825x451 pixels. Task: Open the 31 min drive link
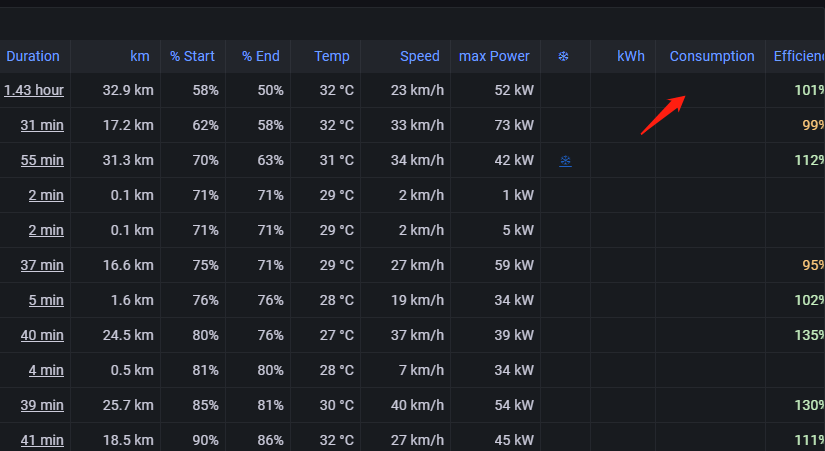tap(42, 125)
